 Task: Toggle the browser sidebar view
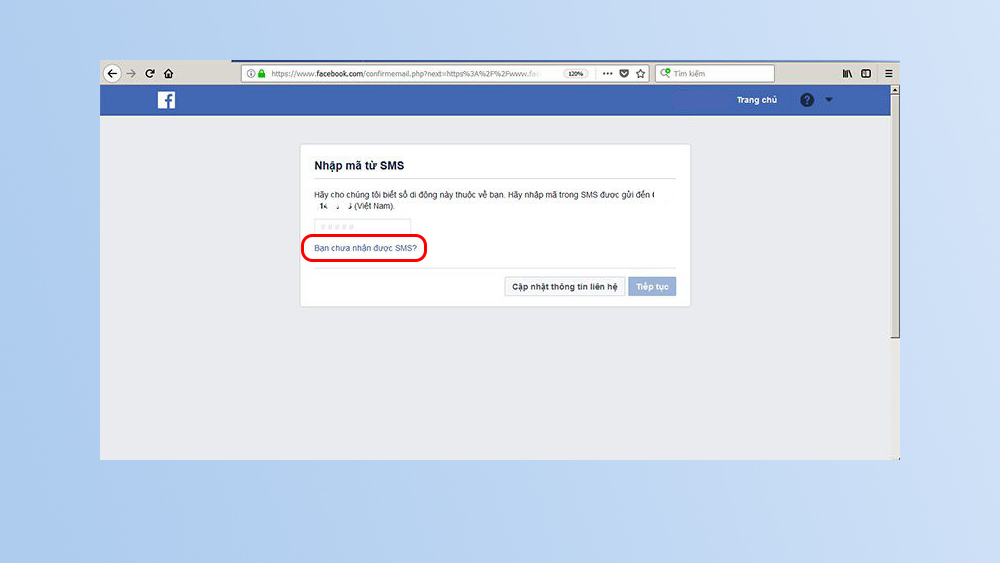[866, 73]
